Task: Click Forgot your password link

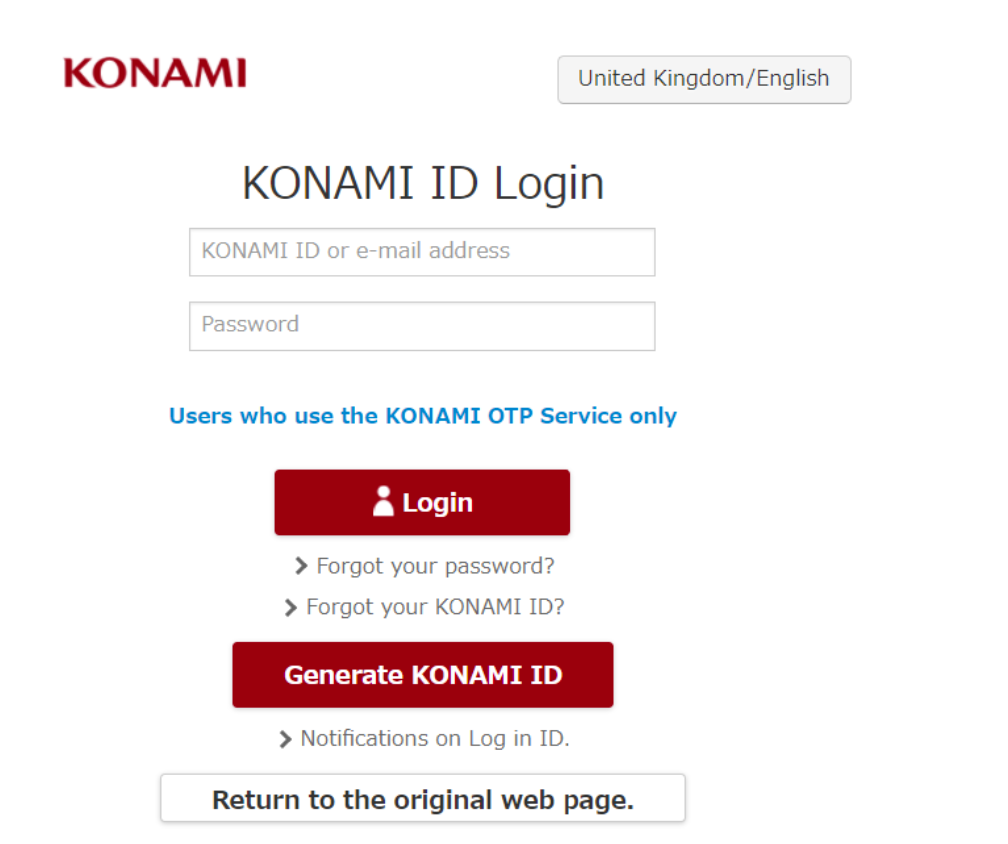Action: pyautogui.click(x=435, y=565)
